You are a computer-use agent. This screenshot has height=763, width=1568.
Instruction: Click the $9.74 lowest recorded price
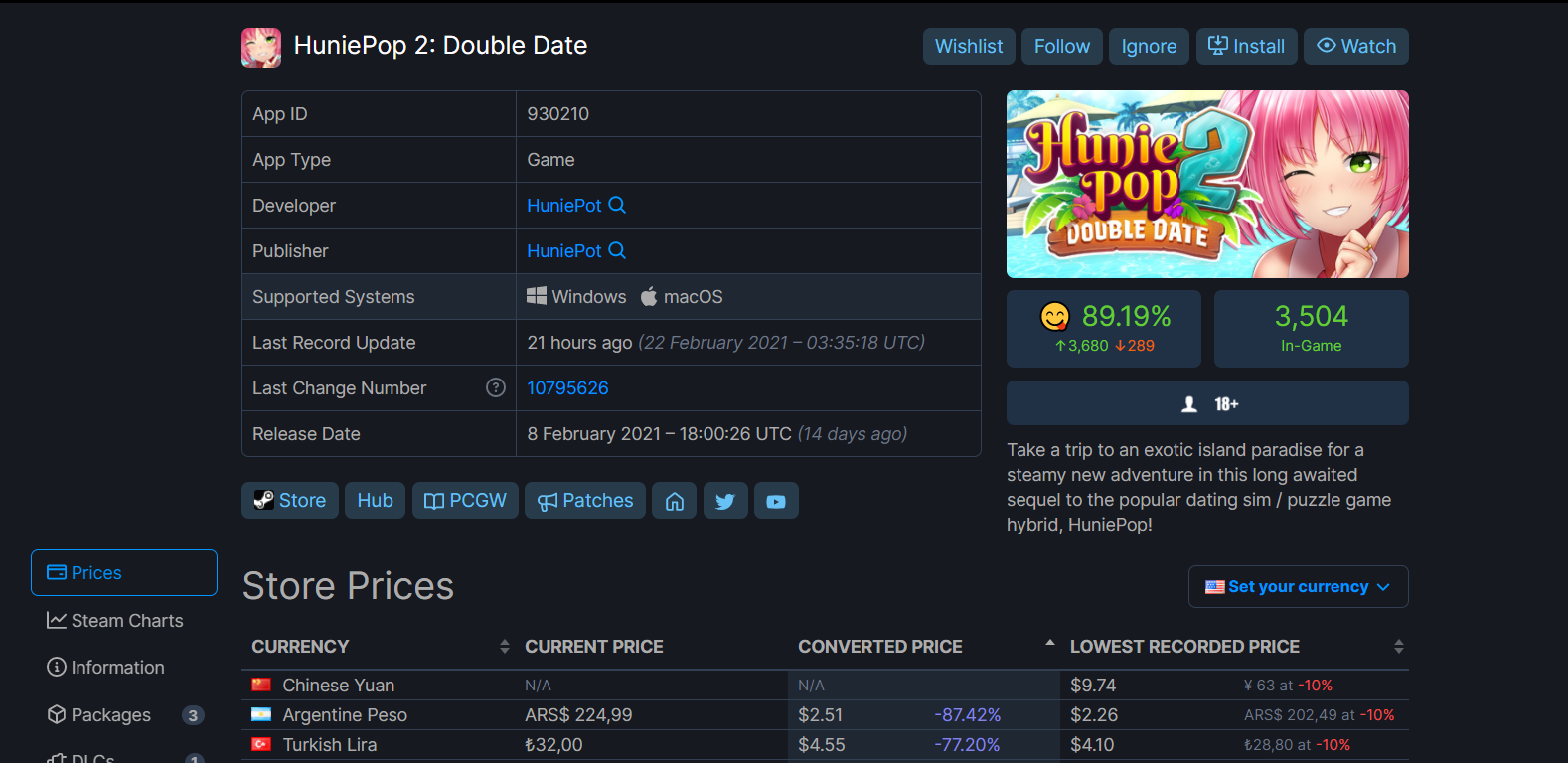point(1093,686)
